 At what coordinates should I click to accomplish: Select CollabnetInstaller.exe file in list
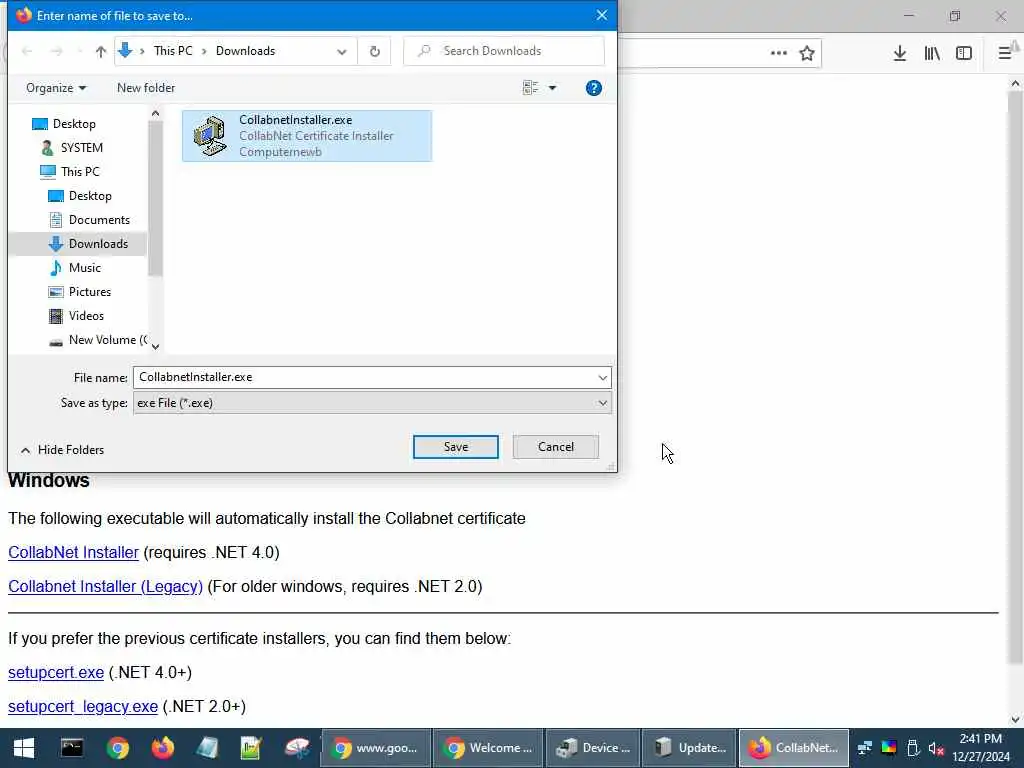(307, 136)
